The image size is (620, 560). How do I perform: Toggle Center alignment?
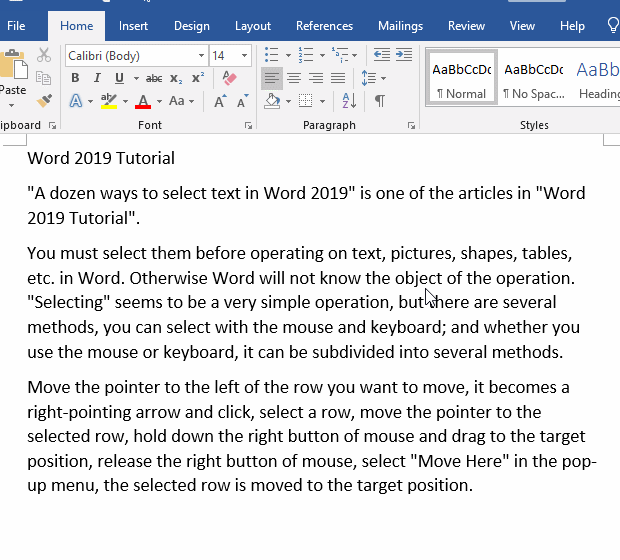click(x=294, y=78)
